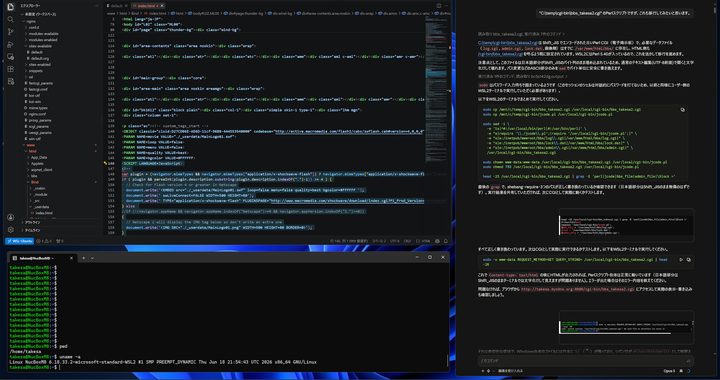Open the Accounts icon in activity bar
This screenshot has width=720, height=380.
point(11,217)
